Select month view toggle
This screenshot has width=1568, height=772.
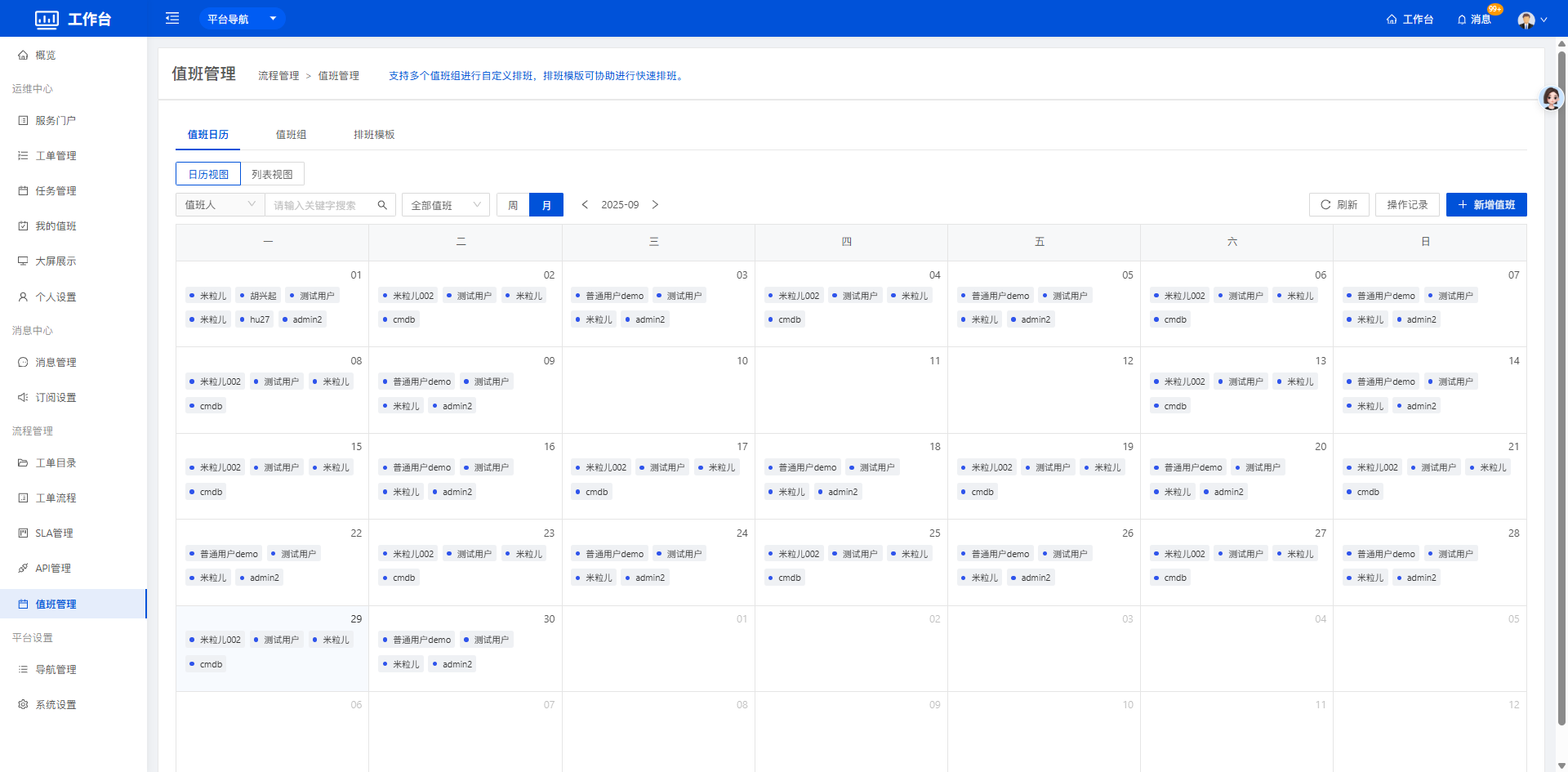(546, 205)
